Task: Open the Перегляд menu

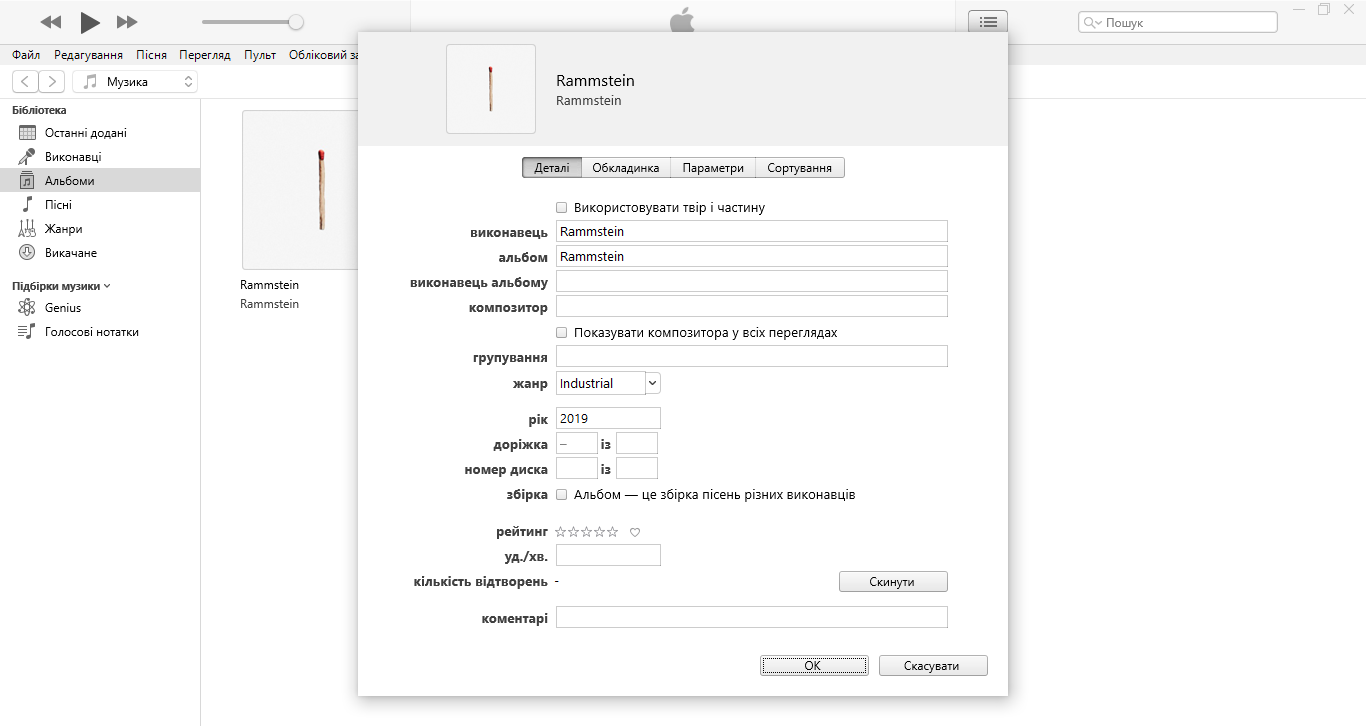Action: [x=205, y=55]
